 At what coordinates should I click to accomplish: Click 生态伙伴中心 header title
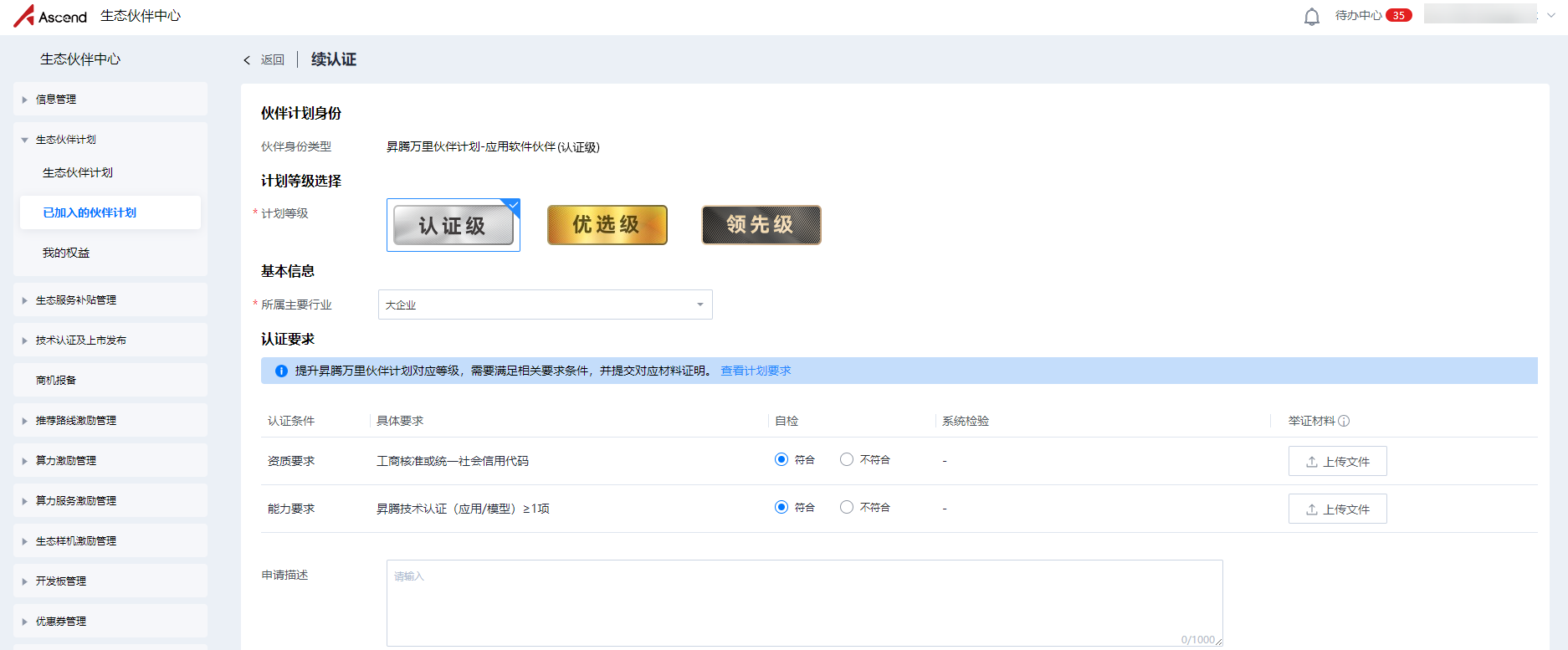141,16
